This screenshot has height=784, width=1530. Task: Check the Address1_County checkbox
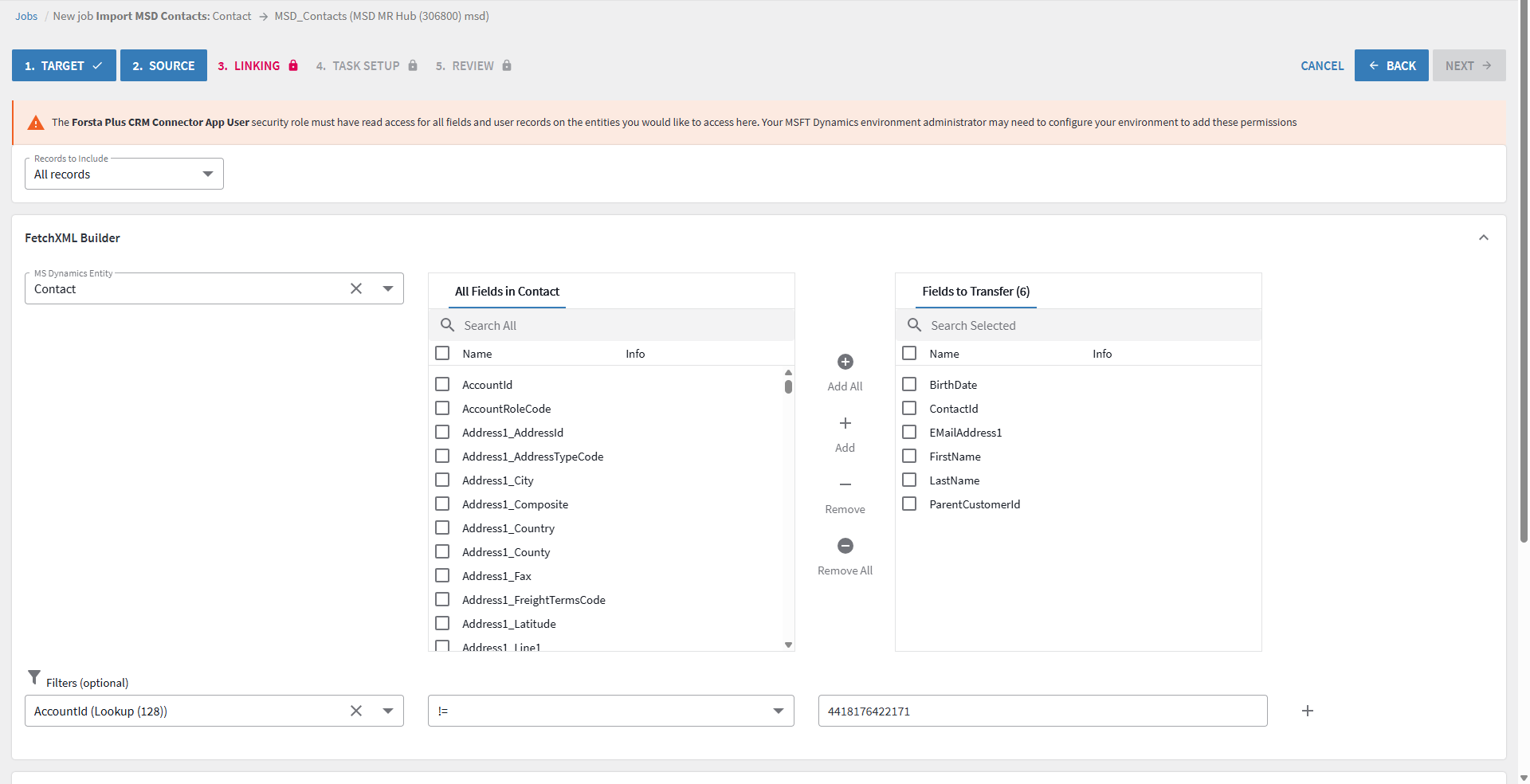(x=442, y=551)
